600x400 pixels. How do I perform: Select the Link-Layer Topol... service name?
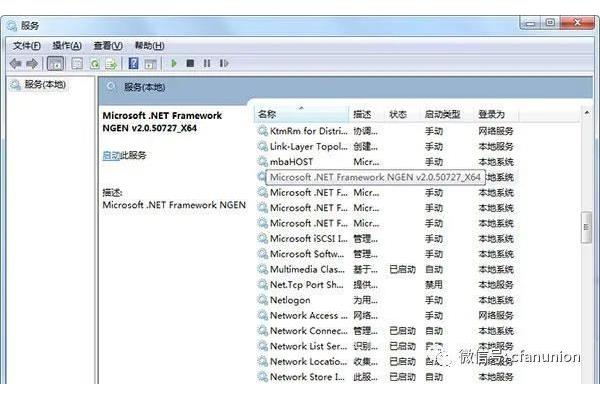pyautogui.click(x=308, y=146)
